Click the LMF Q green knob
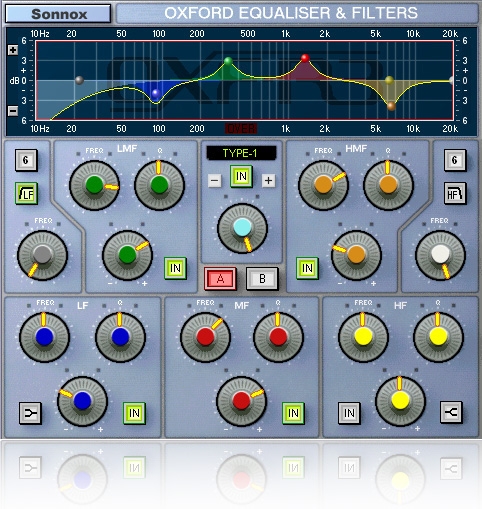The image size is (482, 509). [159, 185]
